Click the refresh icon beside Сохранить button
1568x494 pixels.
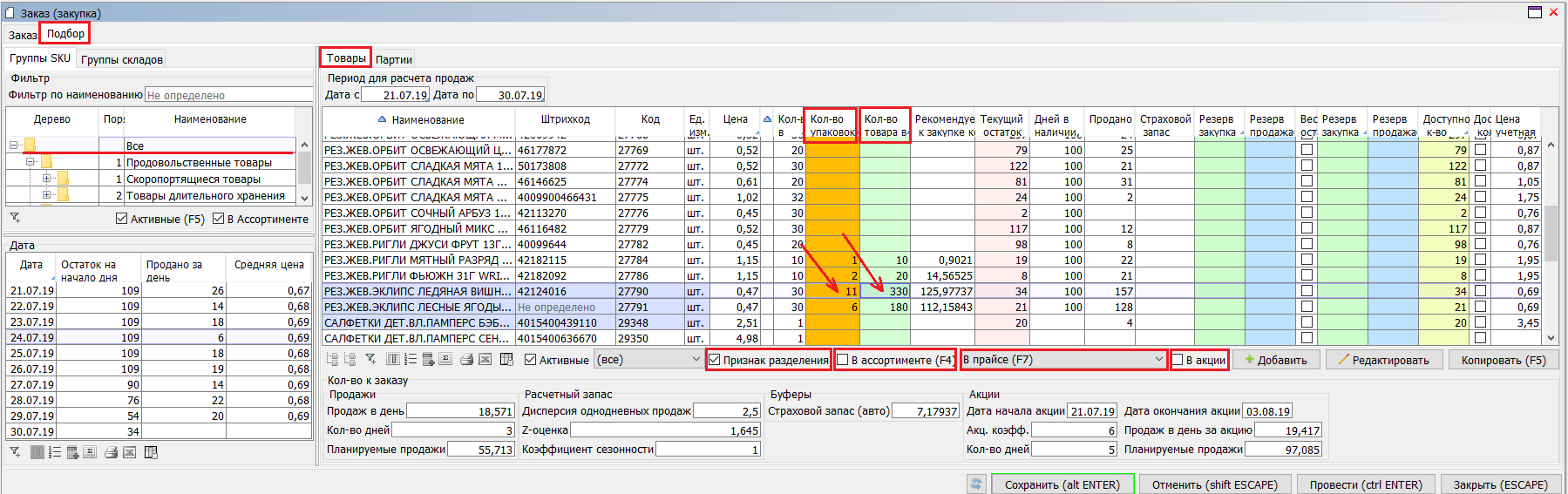976,484
